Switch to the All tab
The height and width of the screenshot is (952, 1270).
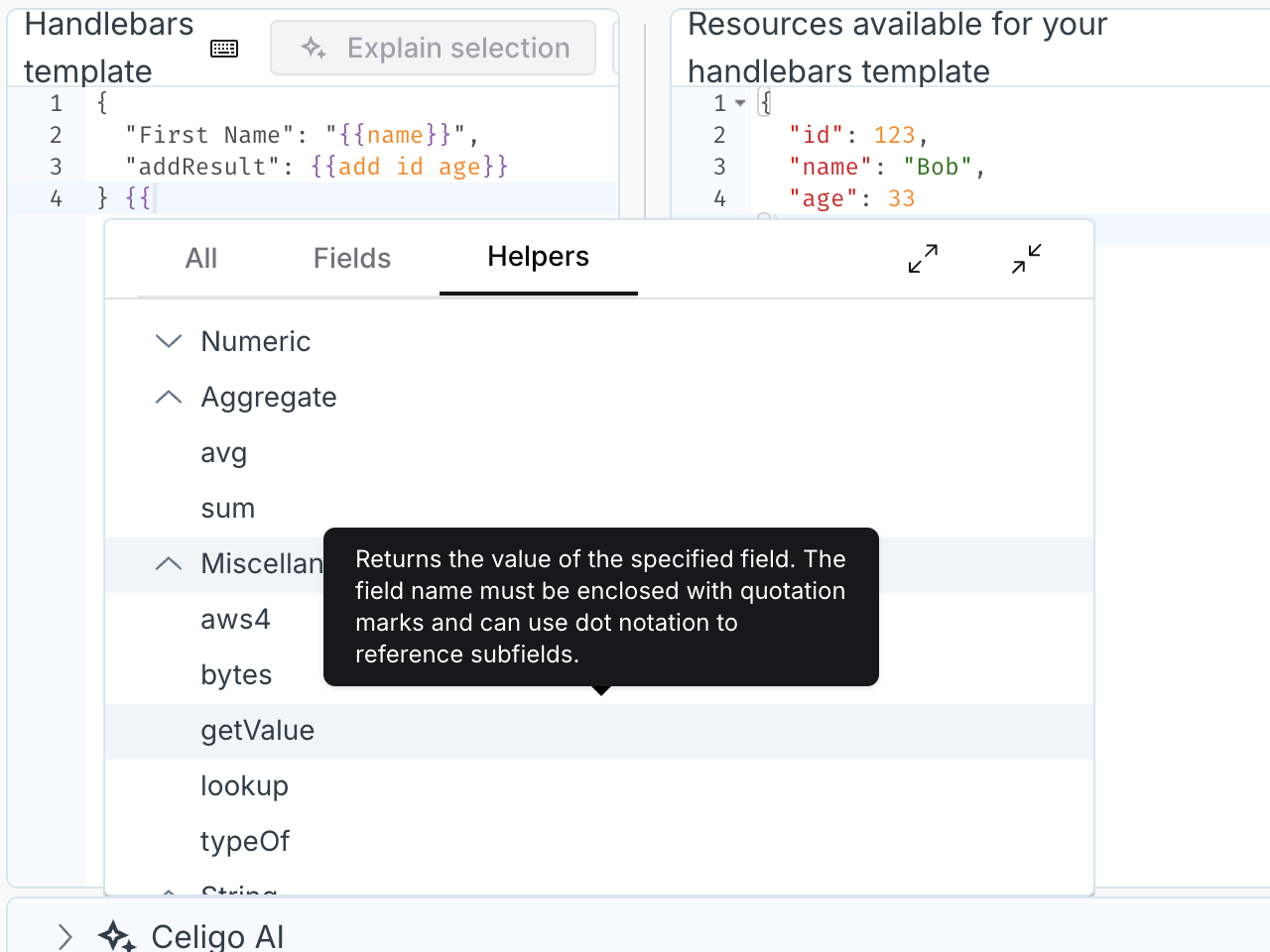[x=201, y=259]
